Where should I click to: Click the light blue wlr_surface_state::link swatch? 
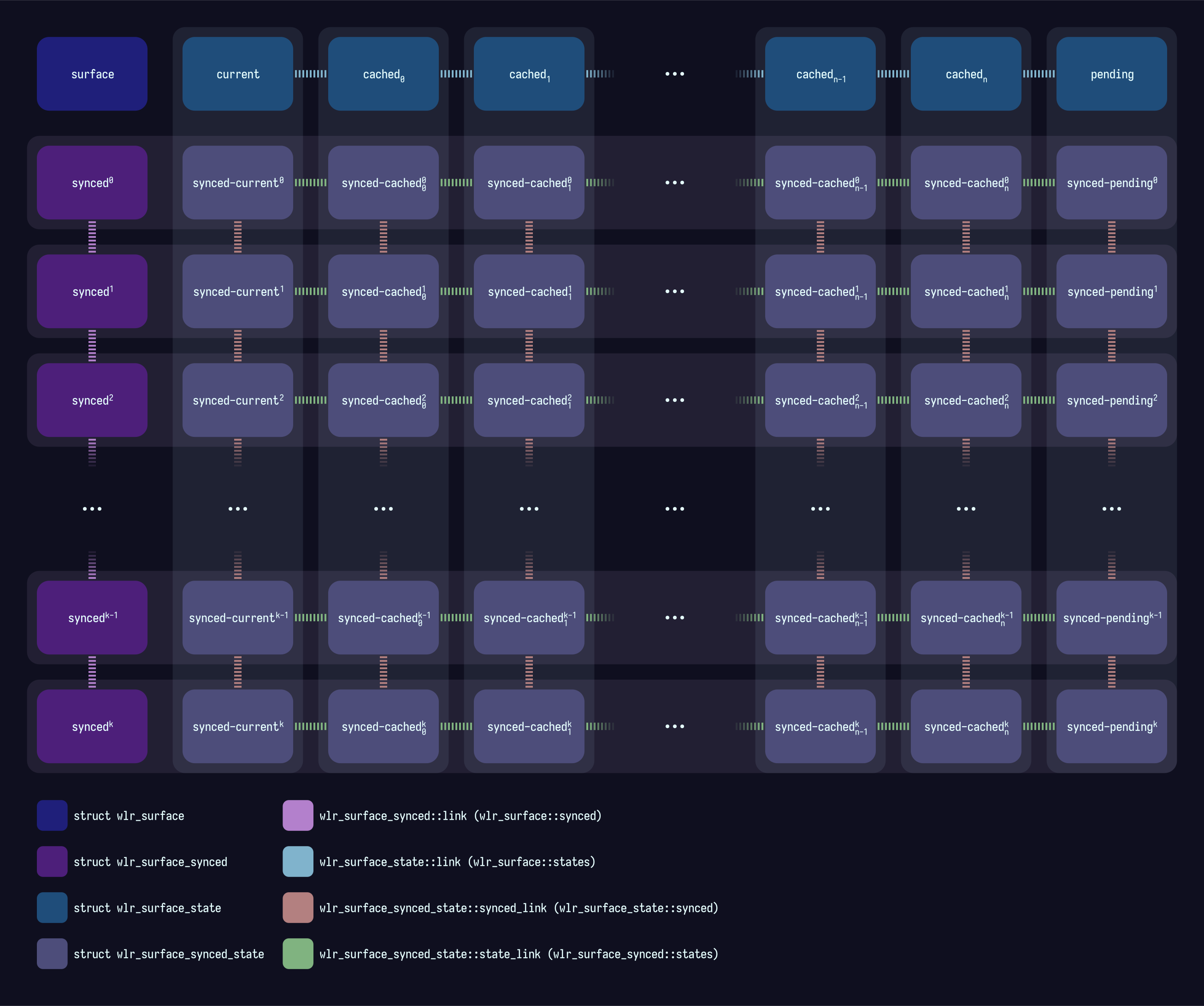click(x=298, y=862)
